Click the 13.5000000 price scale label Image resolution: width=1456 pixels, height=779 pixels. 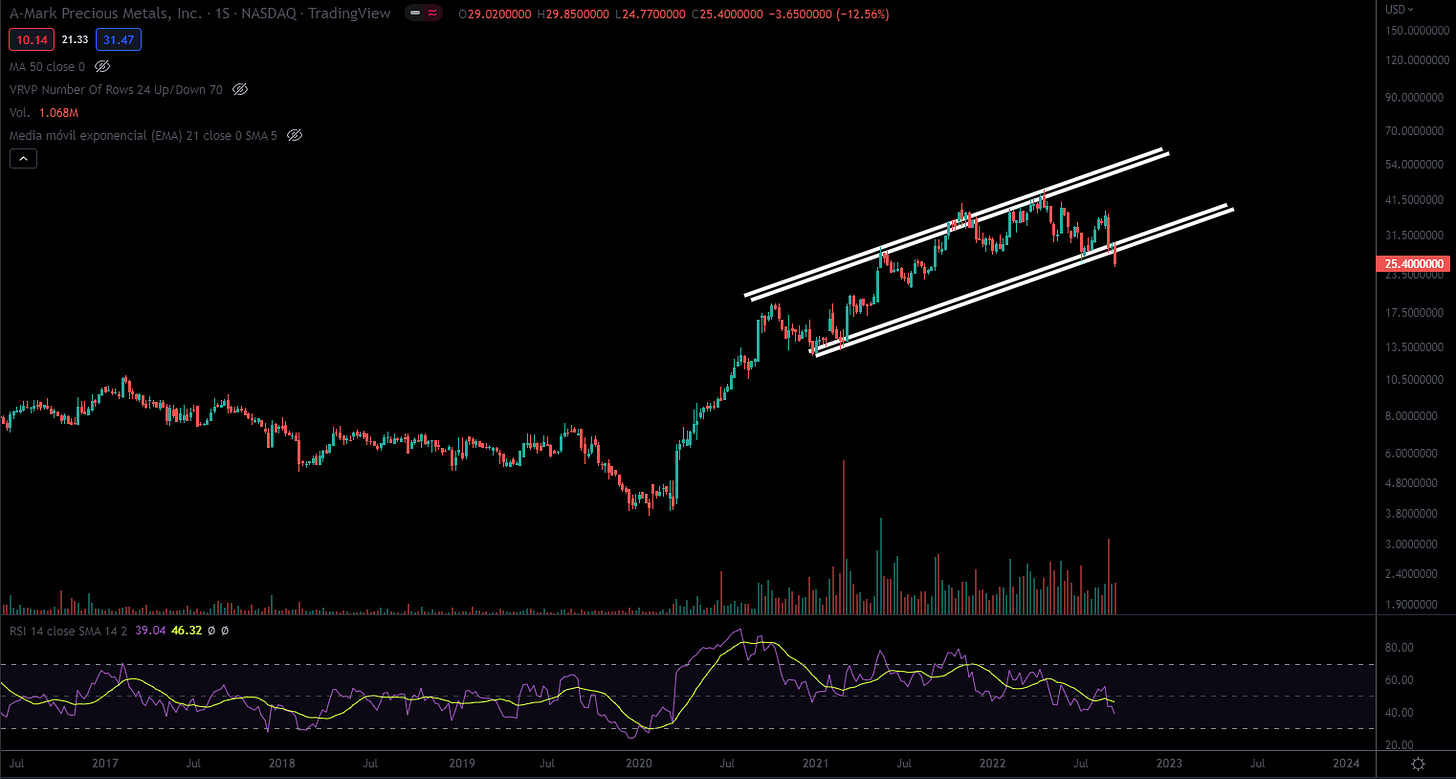click(x=1416, y=347)
